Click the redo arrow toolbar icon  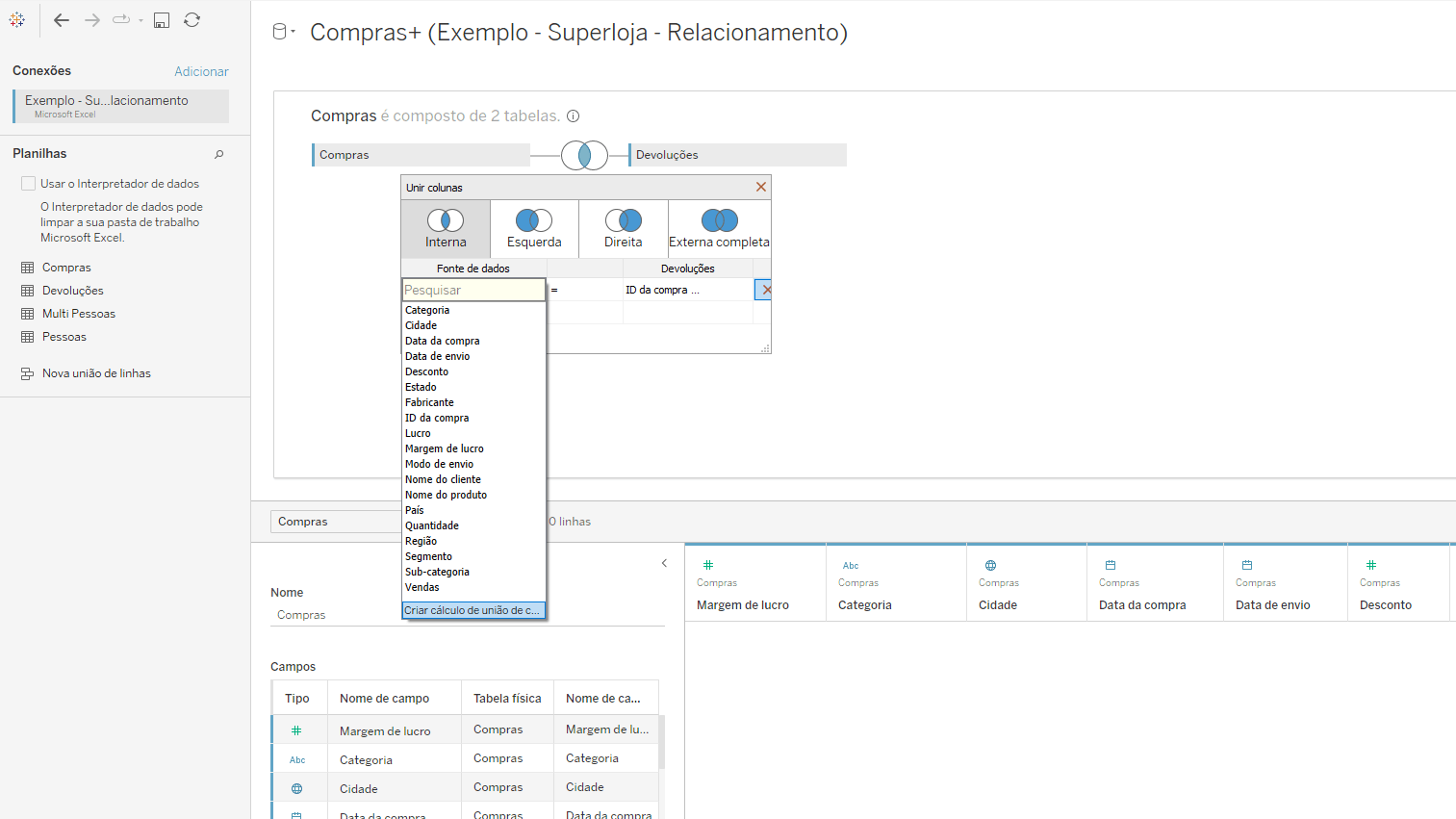121,19
